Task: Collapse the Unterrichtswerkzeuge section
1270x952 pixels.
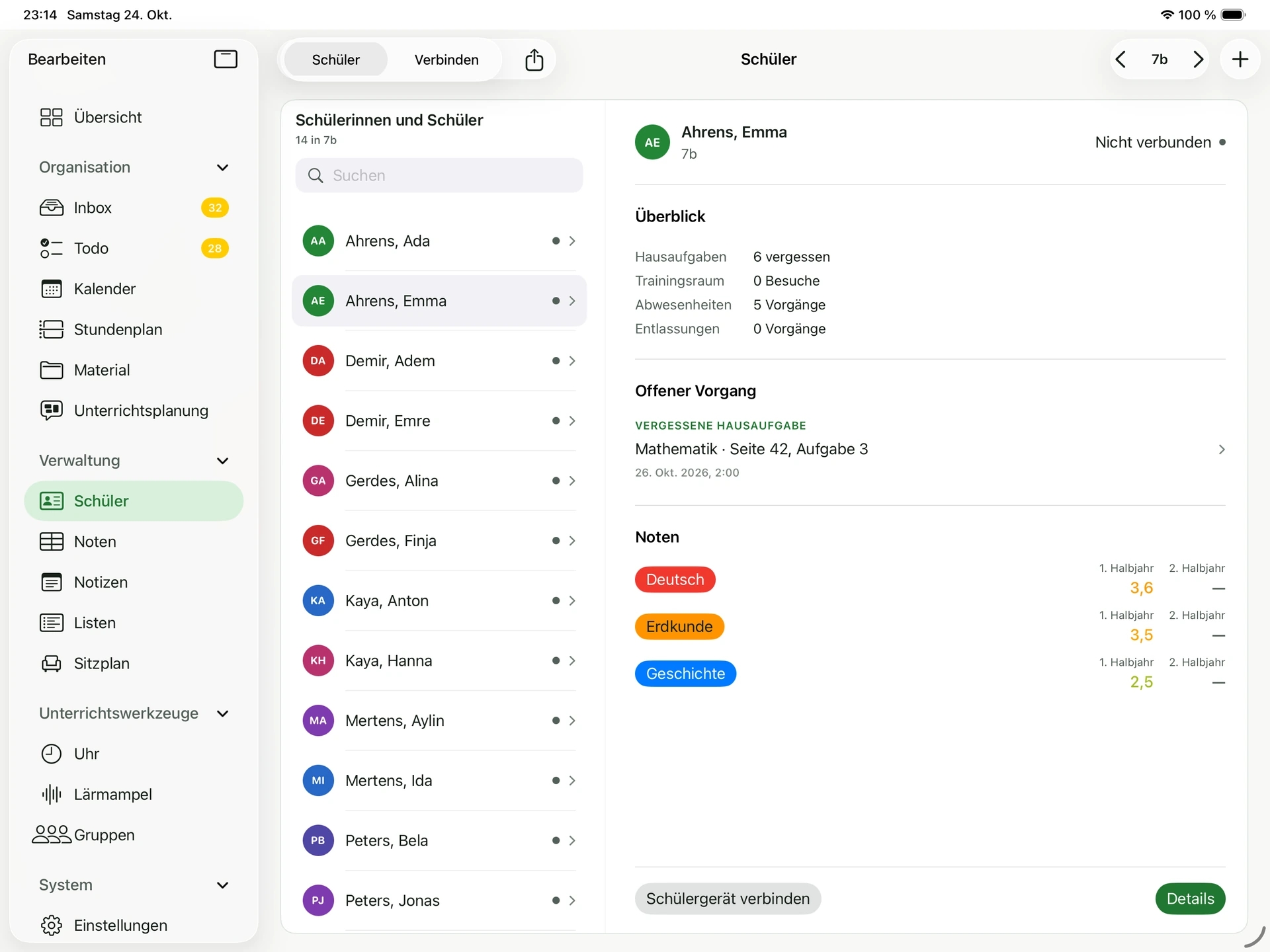Action: [x=222, y=713]
